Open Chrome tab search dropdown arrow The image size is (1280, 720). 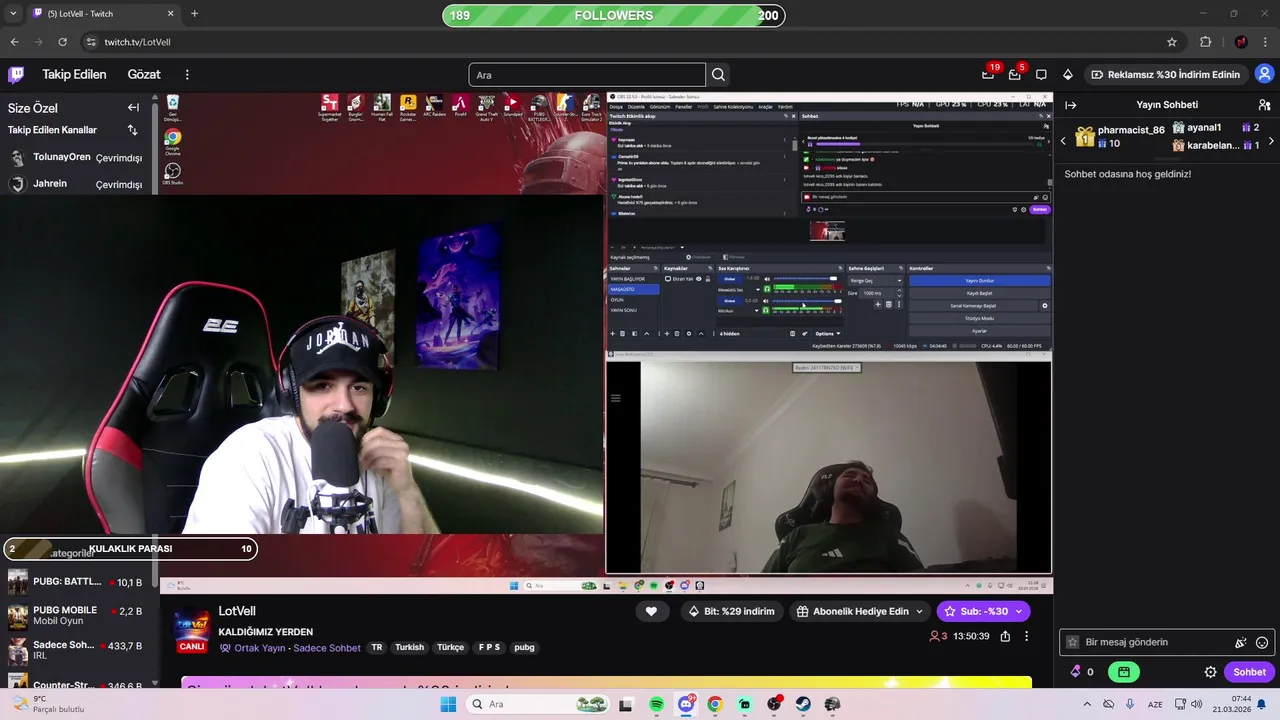point(13,13)
